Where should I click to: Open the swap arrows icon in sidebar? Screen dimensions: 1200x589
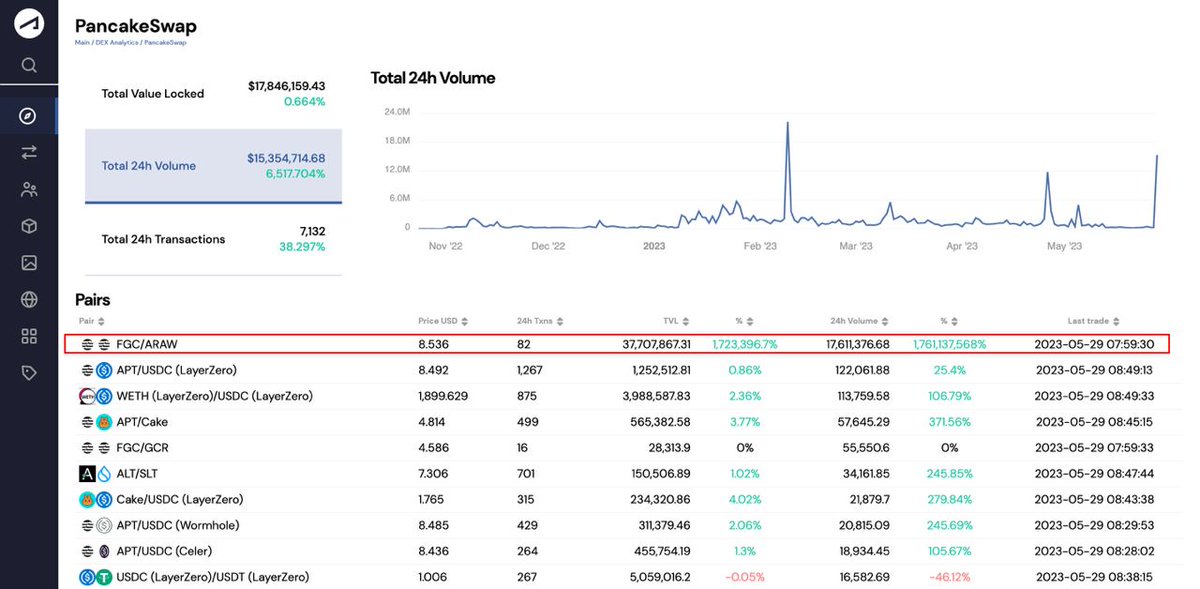pos(29,152)
